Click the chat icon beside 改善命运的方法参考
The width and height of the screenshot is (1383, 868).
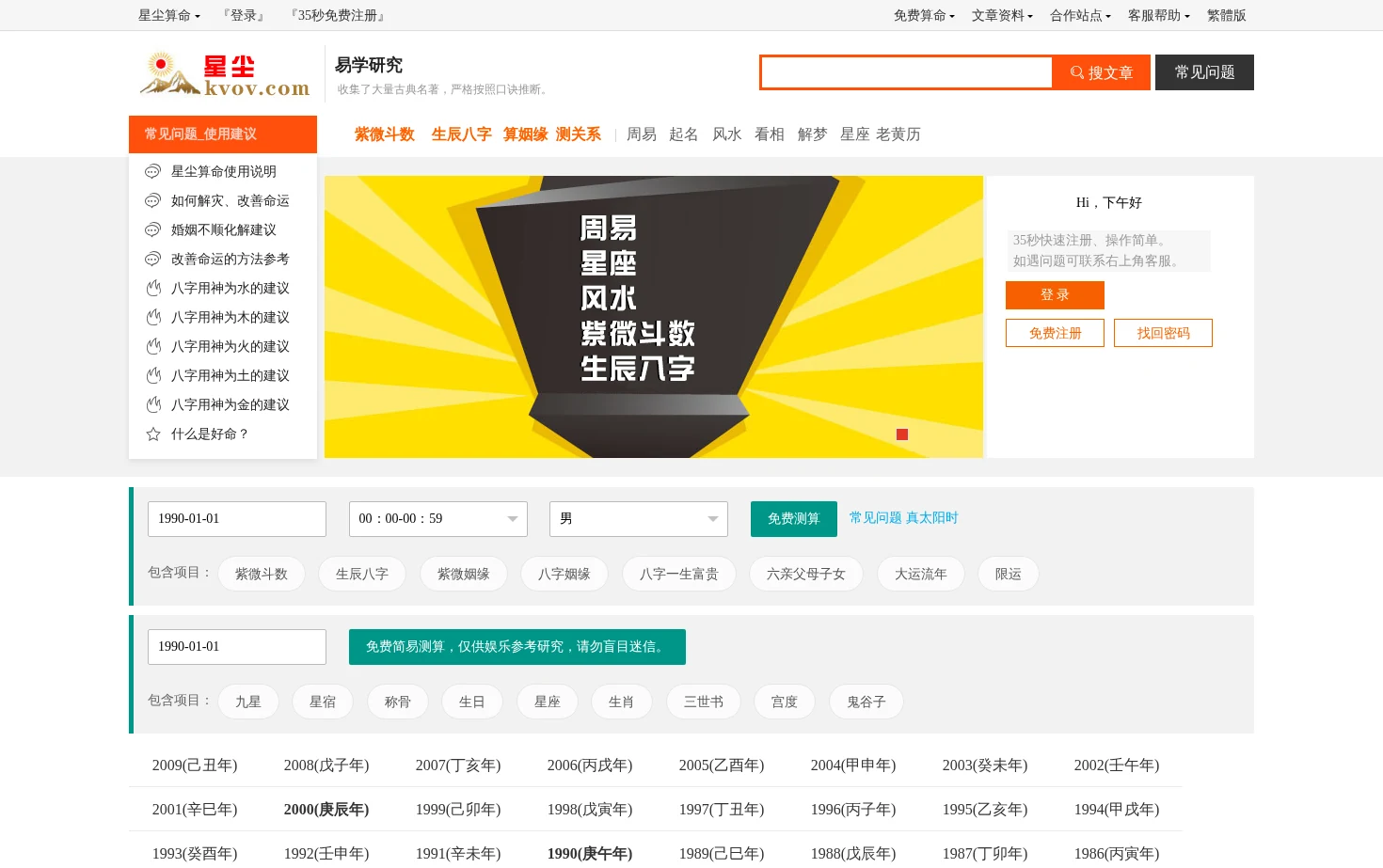click(152, 260)
